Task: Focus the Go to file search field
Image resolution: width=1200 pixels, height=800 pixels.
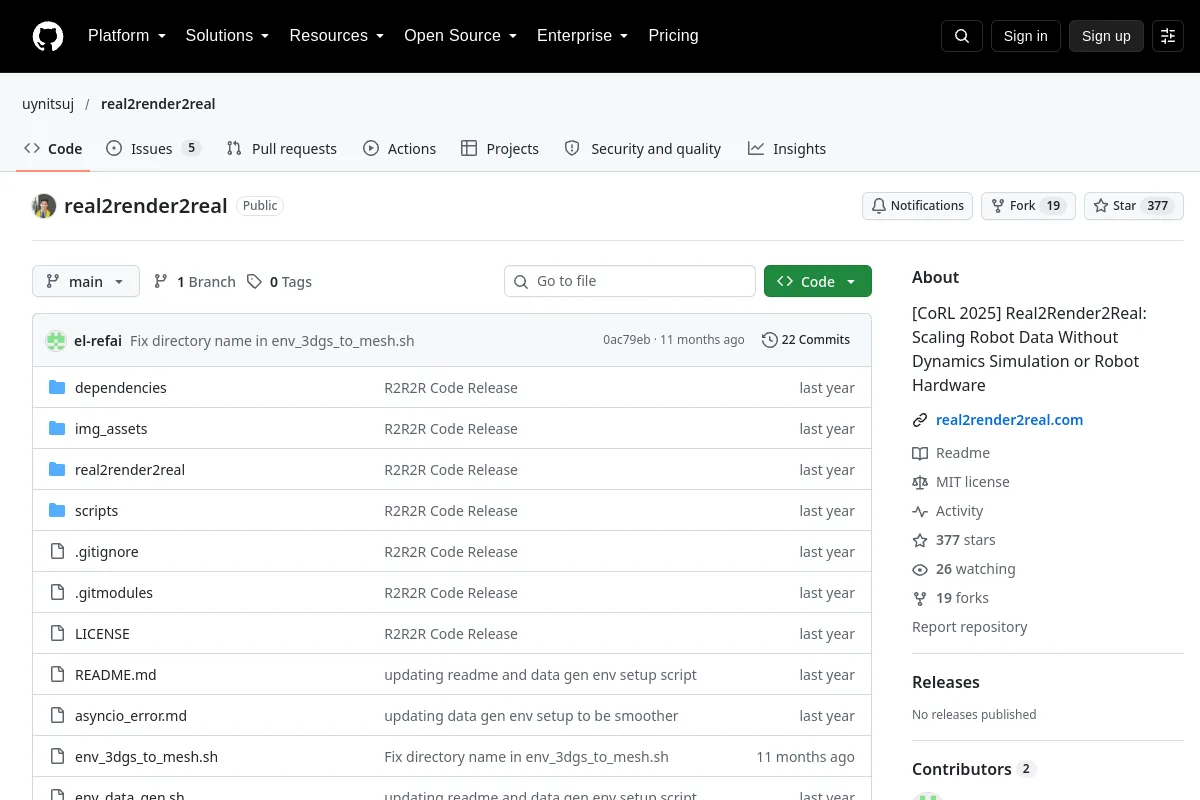Action: (x=630, y=281)
